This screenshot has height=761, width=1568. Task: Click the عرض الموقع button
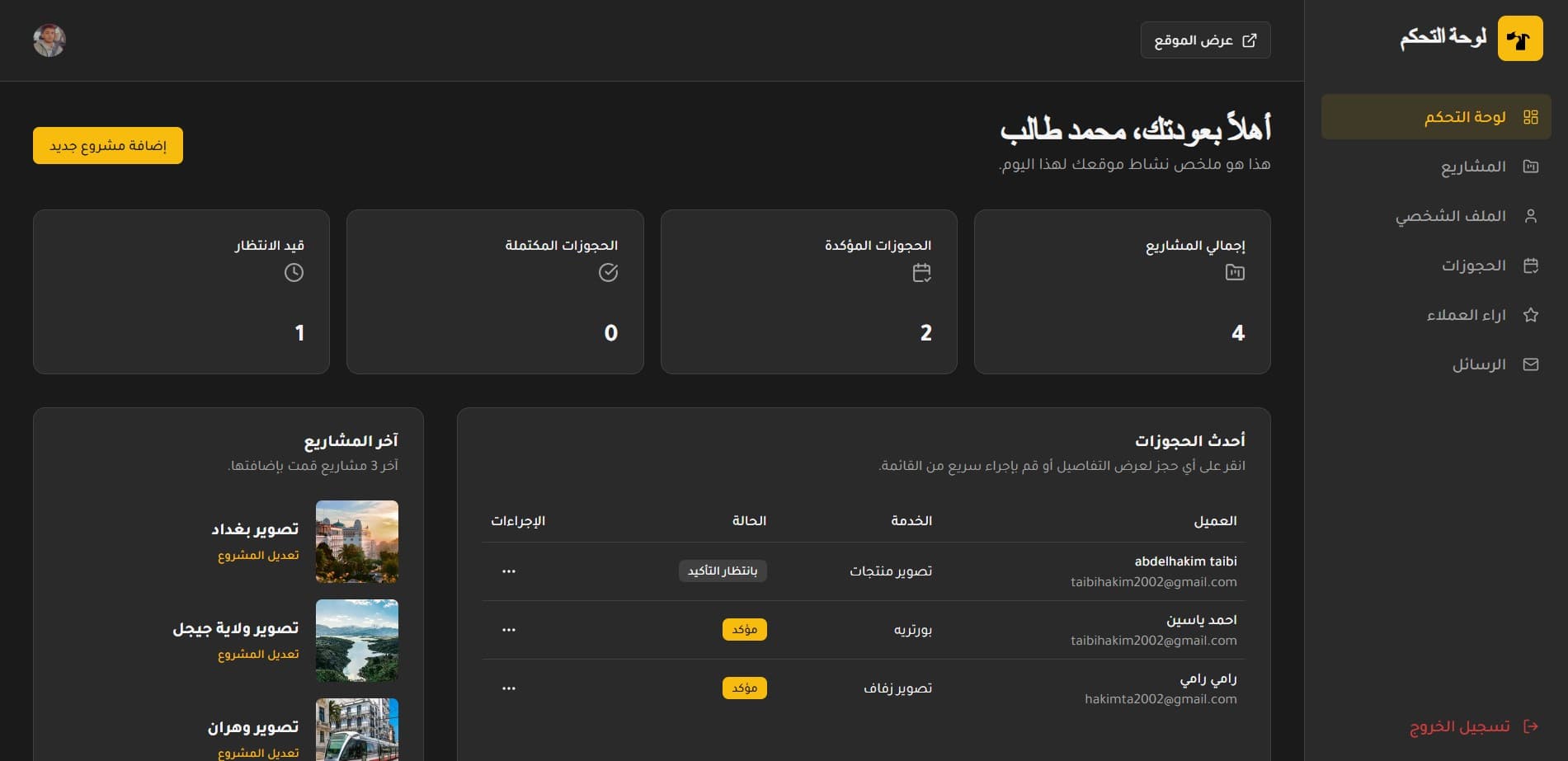[1205, 40]
